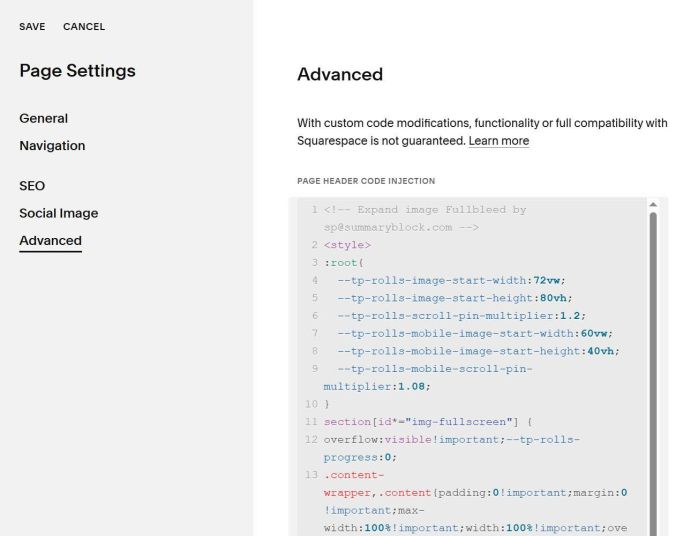Follow the Learn more link
The width and height of the screenshot is (700, 536).
click(x=499, y=141)
